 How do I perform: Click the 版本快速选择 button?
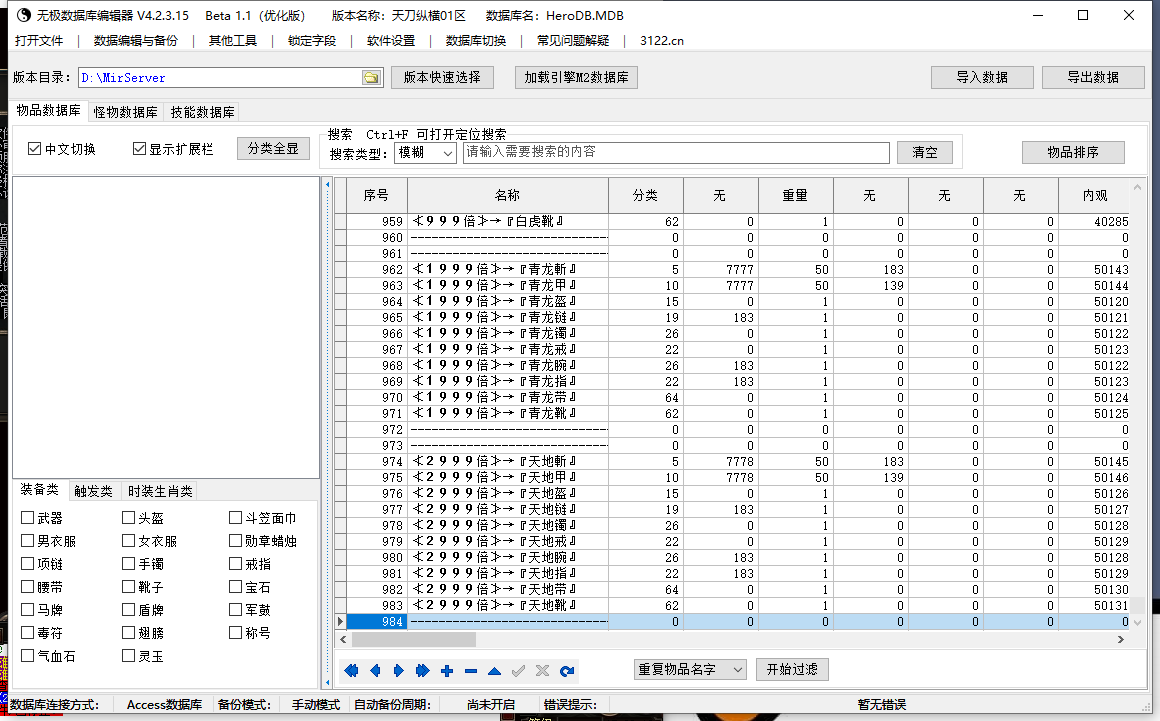point(442,77)
